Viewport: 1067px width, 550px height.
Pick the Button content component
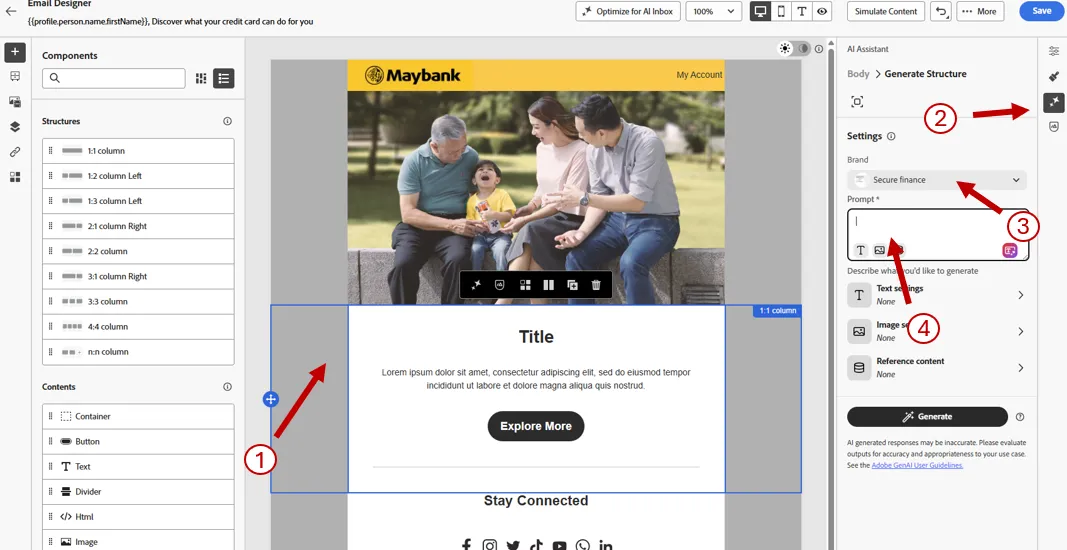pyautogui.click(x=138, y=441)
